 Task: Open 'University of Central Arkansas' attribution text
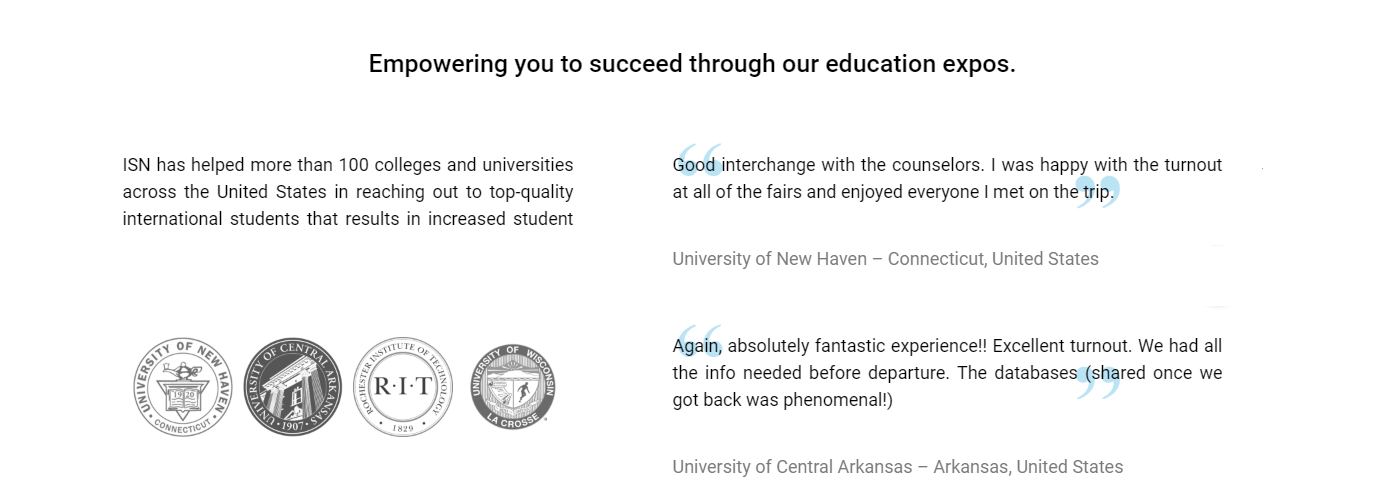[793, 467]
